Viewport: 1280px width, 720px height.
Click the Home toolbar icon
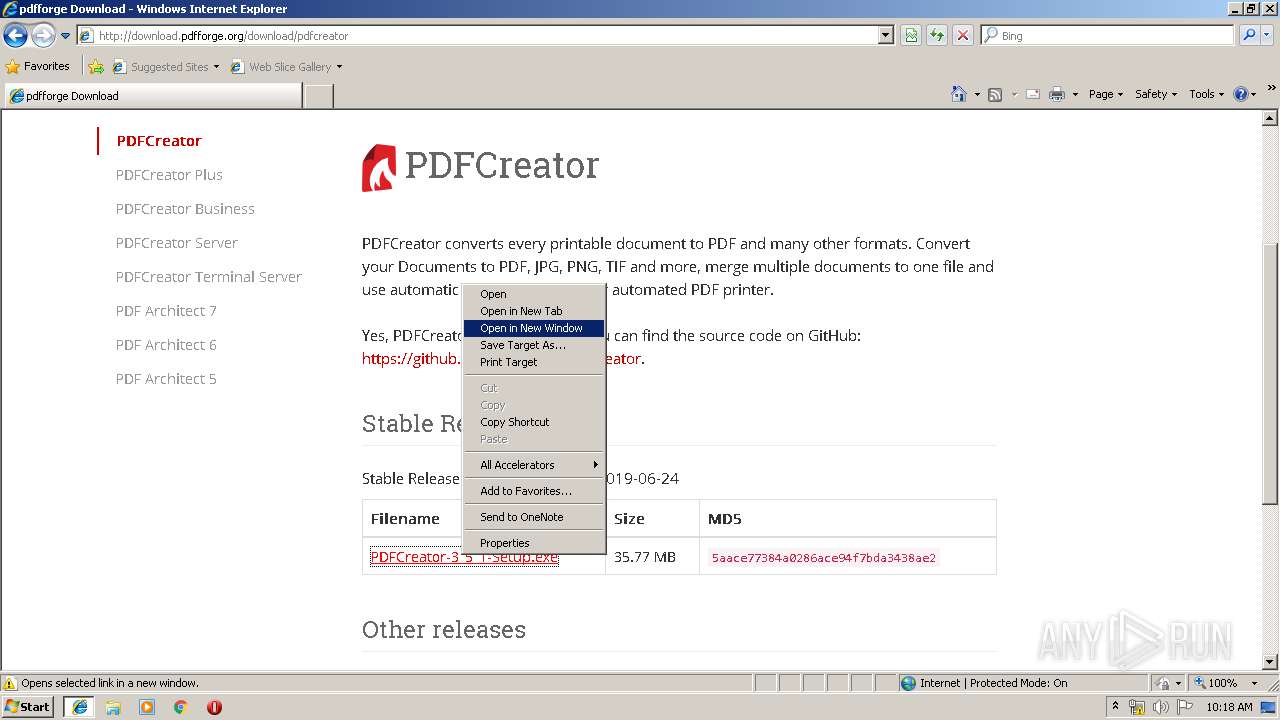pos(959,94)
